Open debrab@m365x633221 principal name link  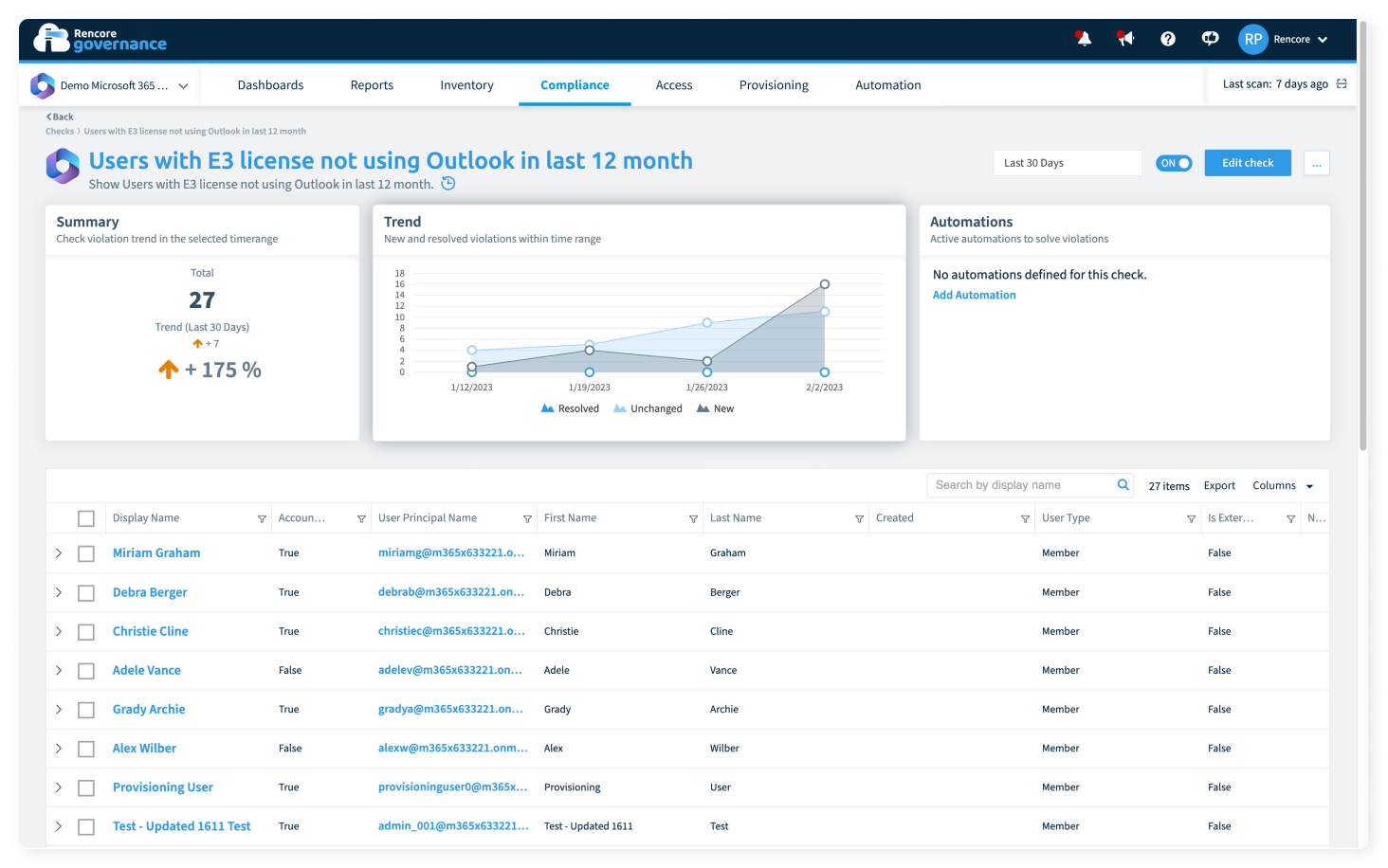451,592
